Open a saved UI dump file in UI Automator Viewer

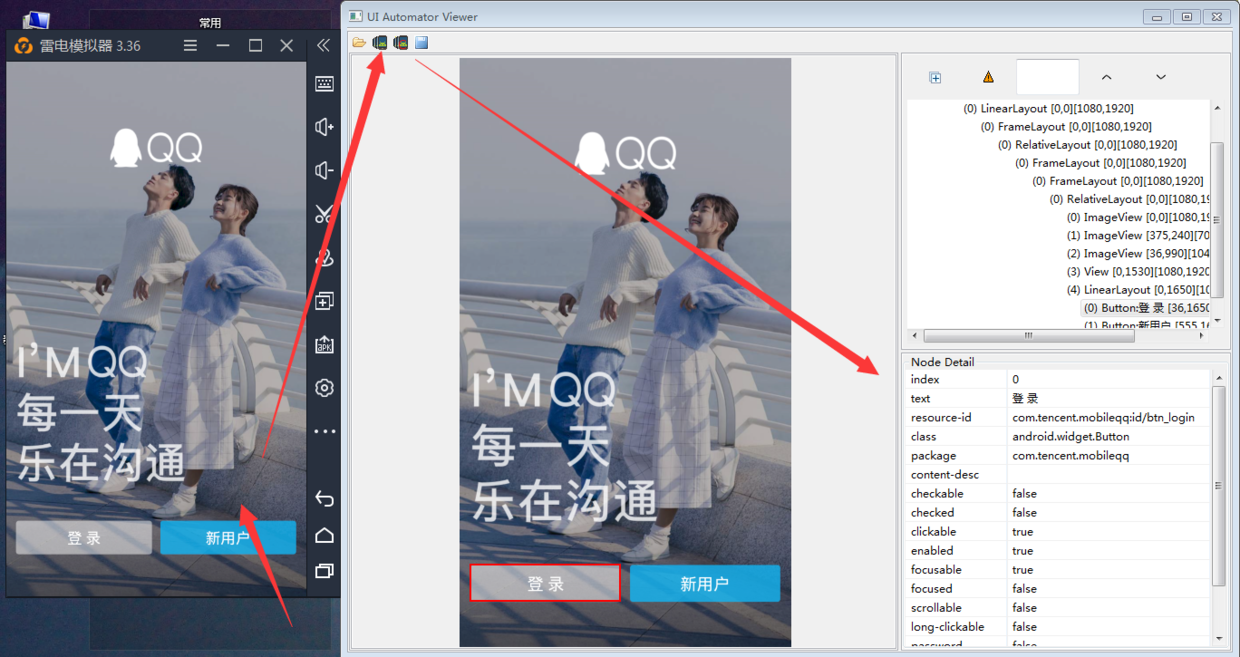[359, 42]
